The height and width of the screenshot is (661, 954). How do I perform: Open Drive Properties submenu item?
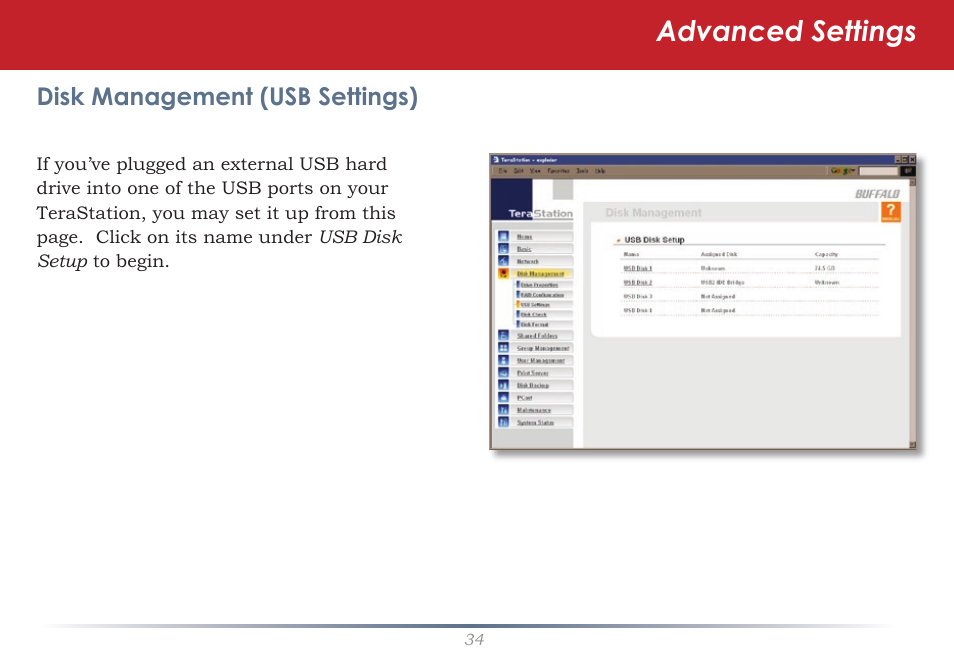(539, 285)
